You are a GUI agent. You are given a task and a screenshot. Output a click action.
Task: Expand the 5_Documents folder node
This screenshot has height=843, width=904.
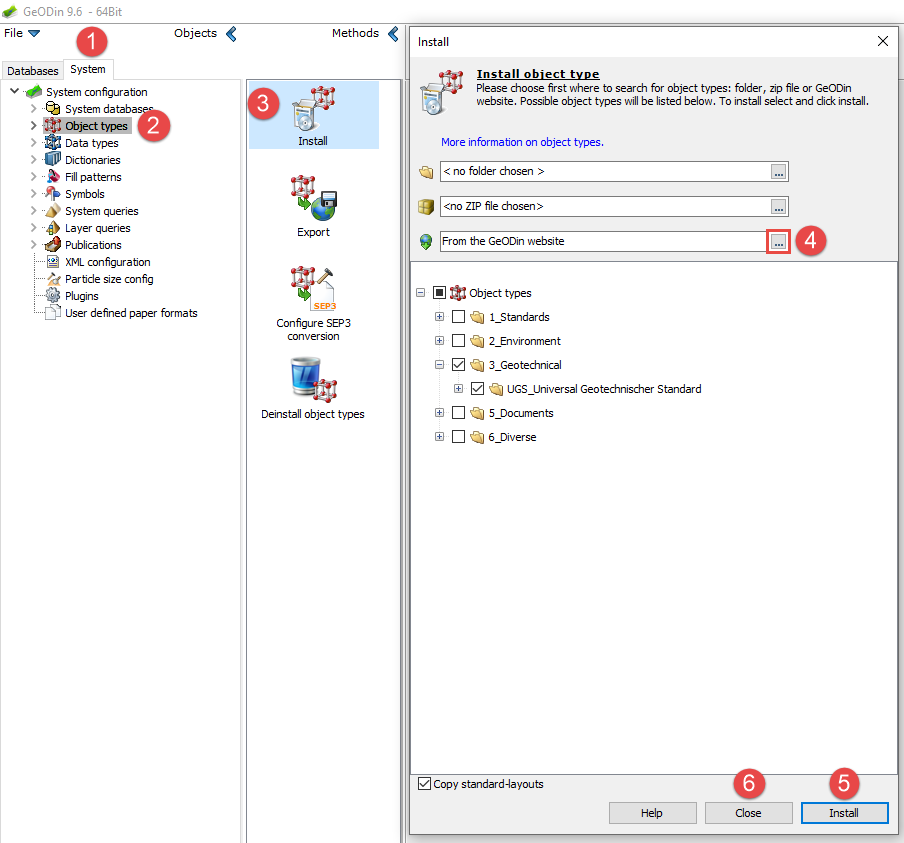(439, 413)
